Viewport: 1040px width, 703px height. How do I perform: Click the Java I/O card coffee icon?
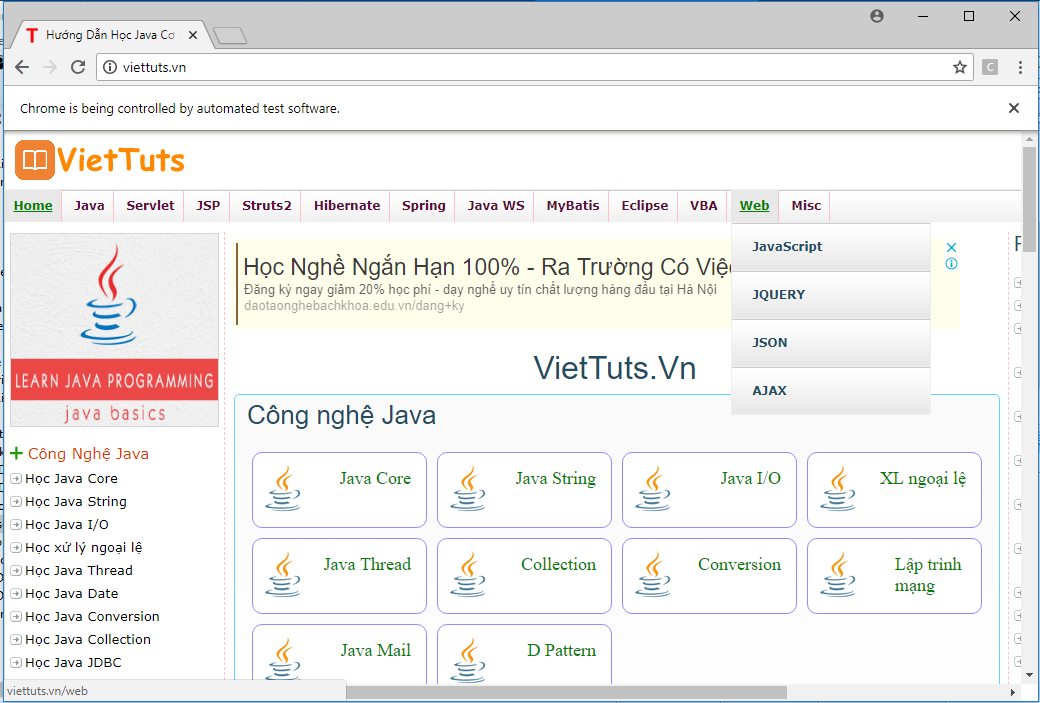[x=653, y=489]
